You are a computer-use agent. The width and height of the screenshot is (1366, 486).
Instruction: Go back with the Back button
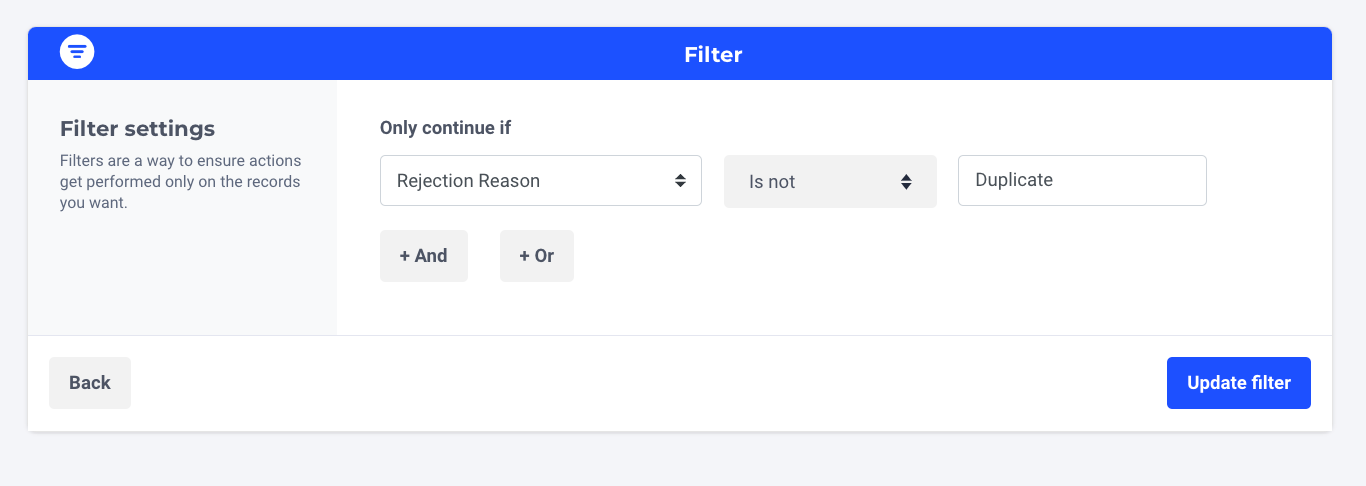tap(90, 383)
